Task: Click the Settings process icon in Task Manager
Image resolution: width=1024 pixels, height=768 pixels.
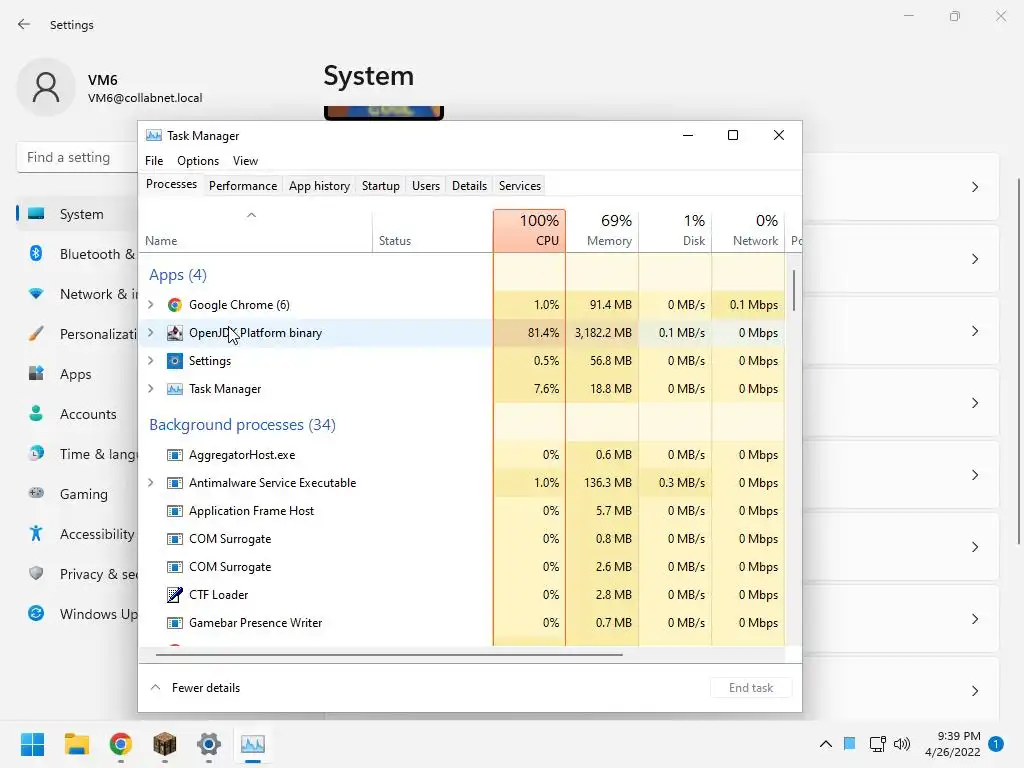Action: click(x=174, y=361)
